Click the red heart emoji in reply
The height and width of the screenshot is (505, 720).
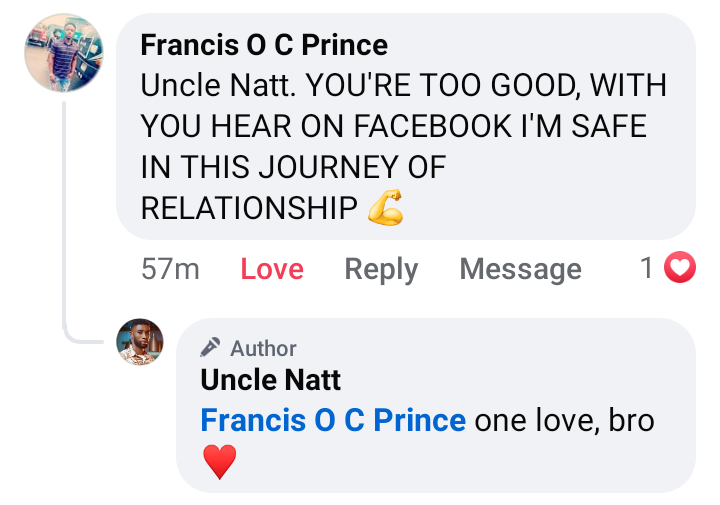coord(219,462)
